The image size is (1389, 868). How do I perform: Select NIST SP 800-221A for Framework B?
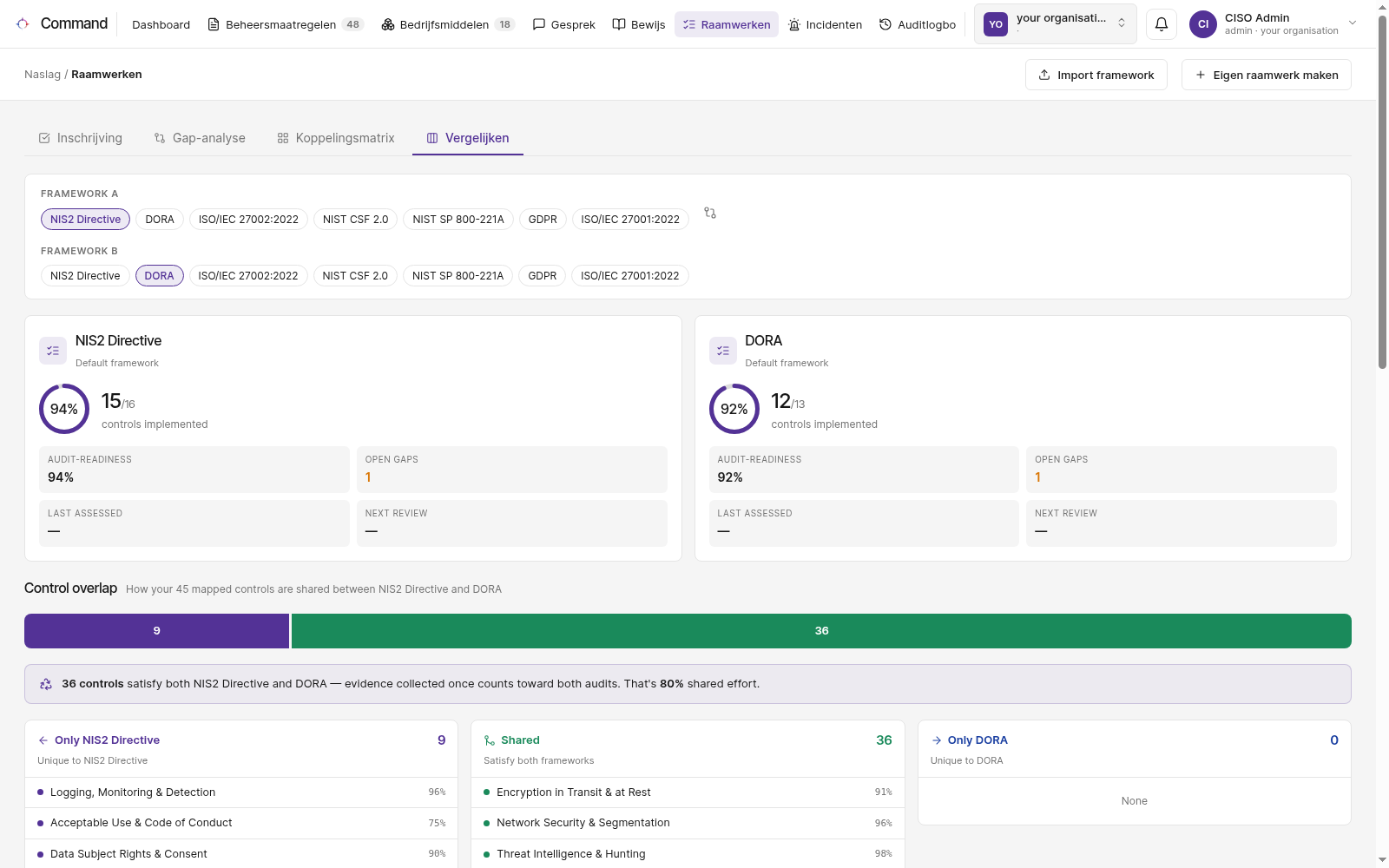point(458,276)
